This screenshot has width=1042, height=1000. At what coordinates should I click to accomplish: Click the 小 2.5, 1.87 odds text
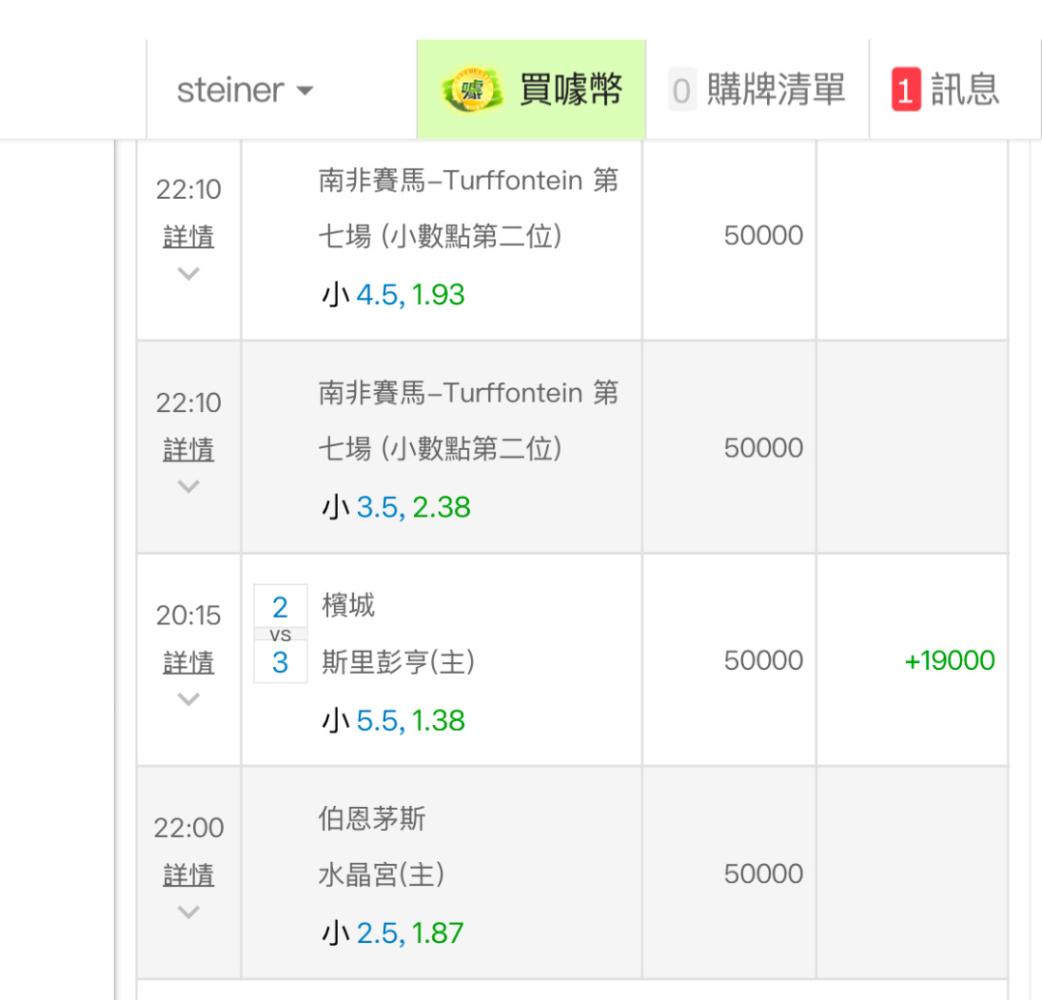[392, 932]
